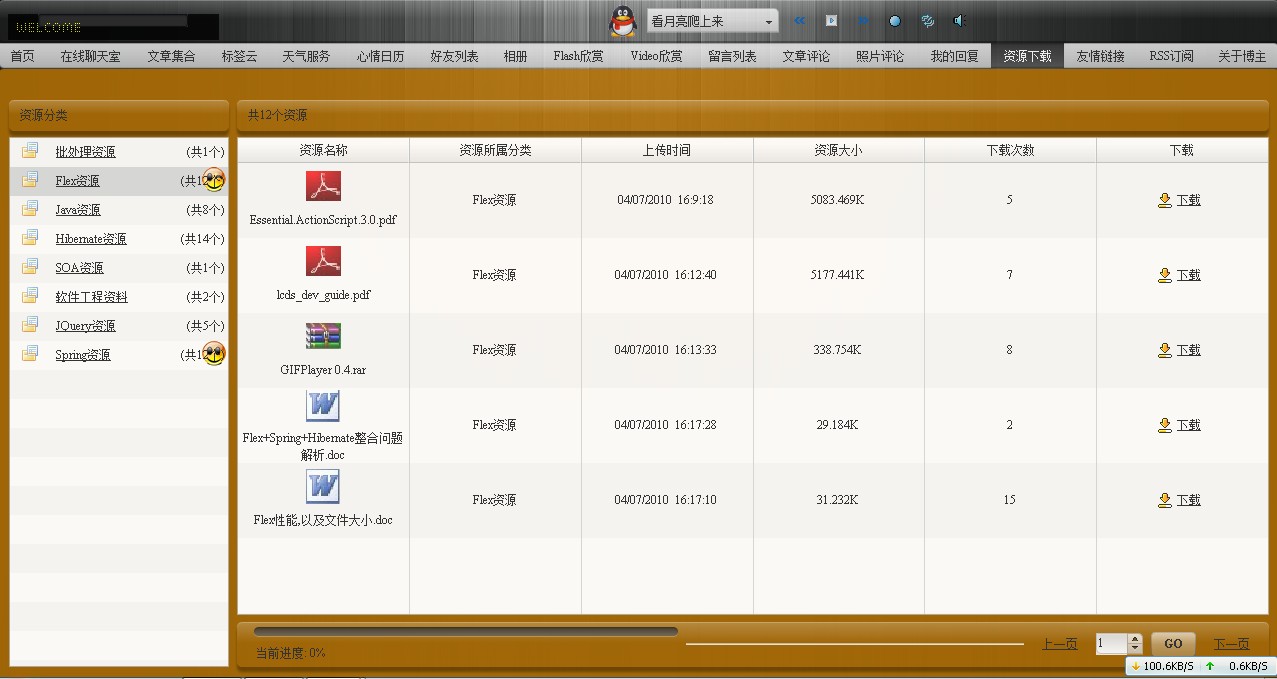This screenshot has height=679, width=1277.
Task: Select the Java资源 category
Action: tap(78, 210)
